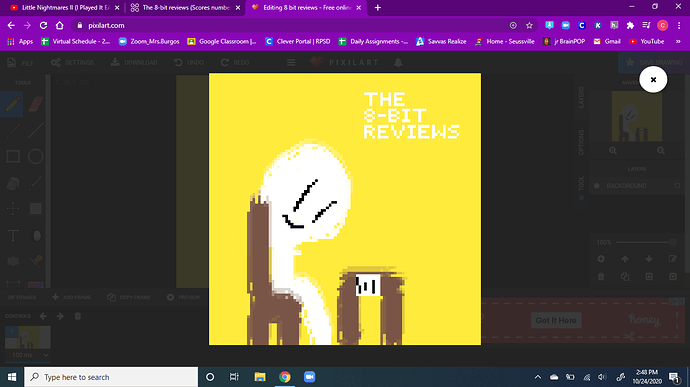Viewport: 690px width, 387px height.
Task: Select the Eraser tool
Action: [35, 104]
